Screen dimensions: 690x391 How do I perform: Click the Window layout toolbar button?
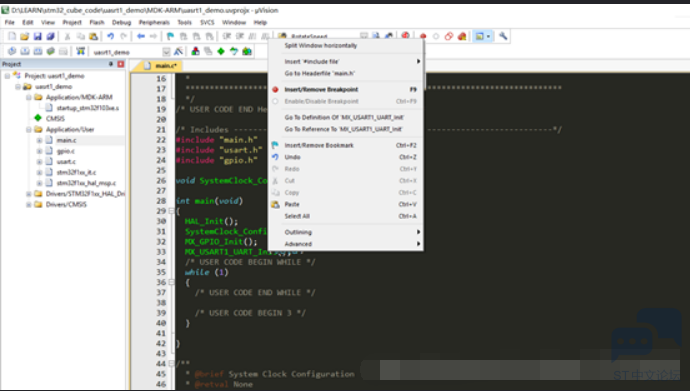tap(480, 37)
